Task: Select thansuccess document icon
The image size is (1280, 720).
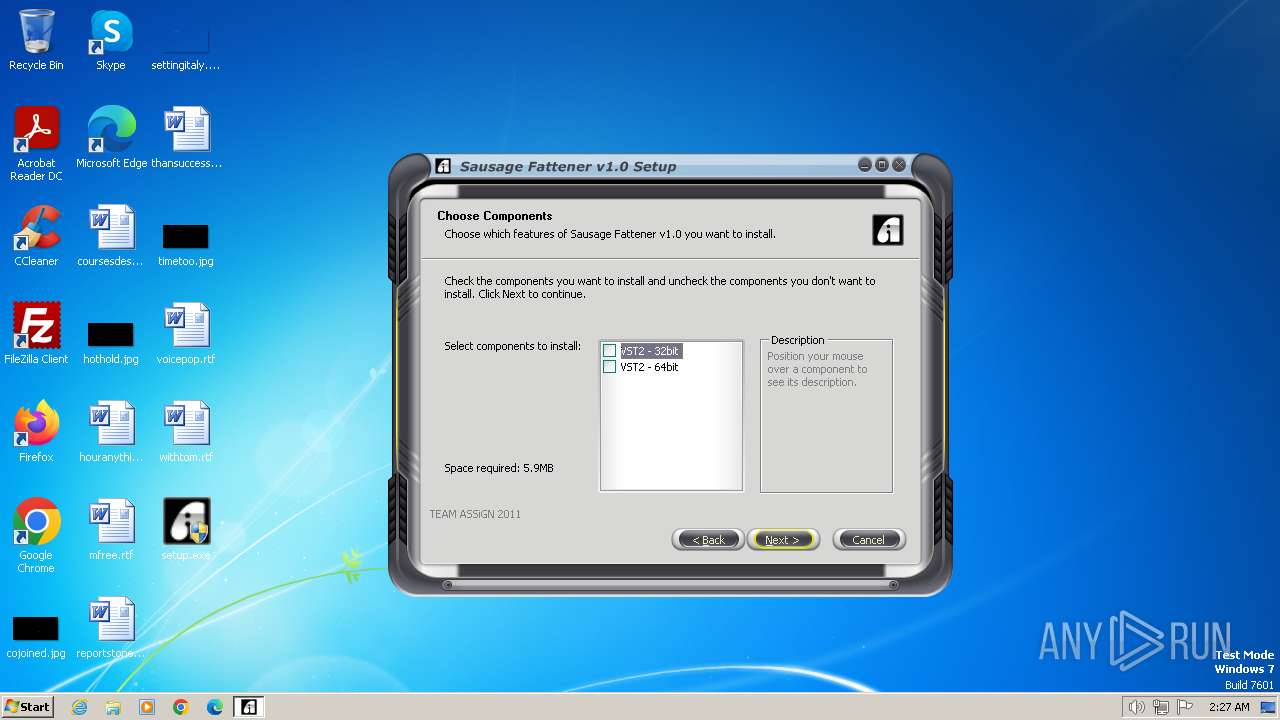Action: 186,138
